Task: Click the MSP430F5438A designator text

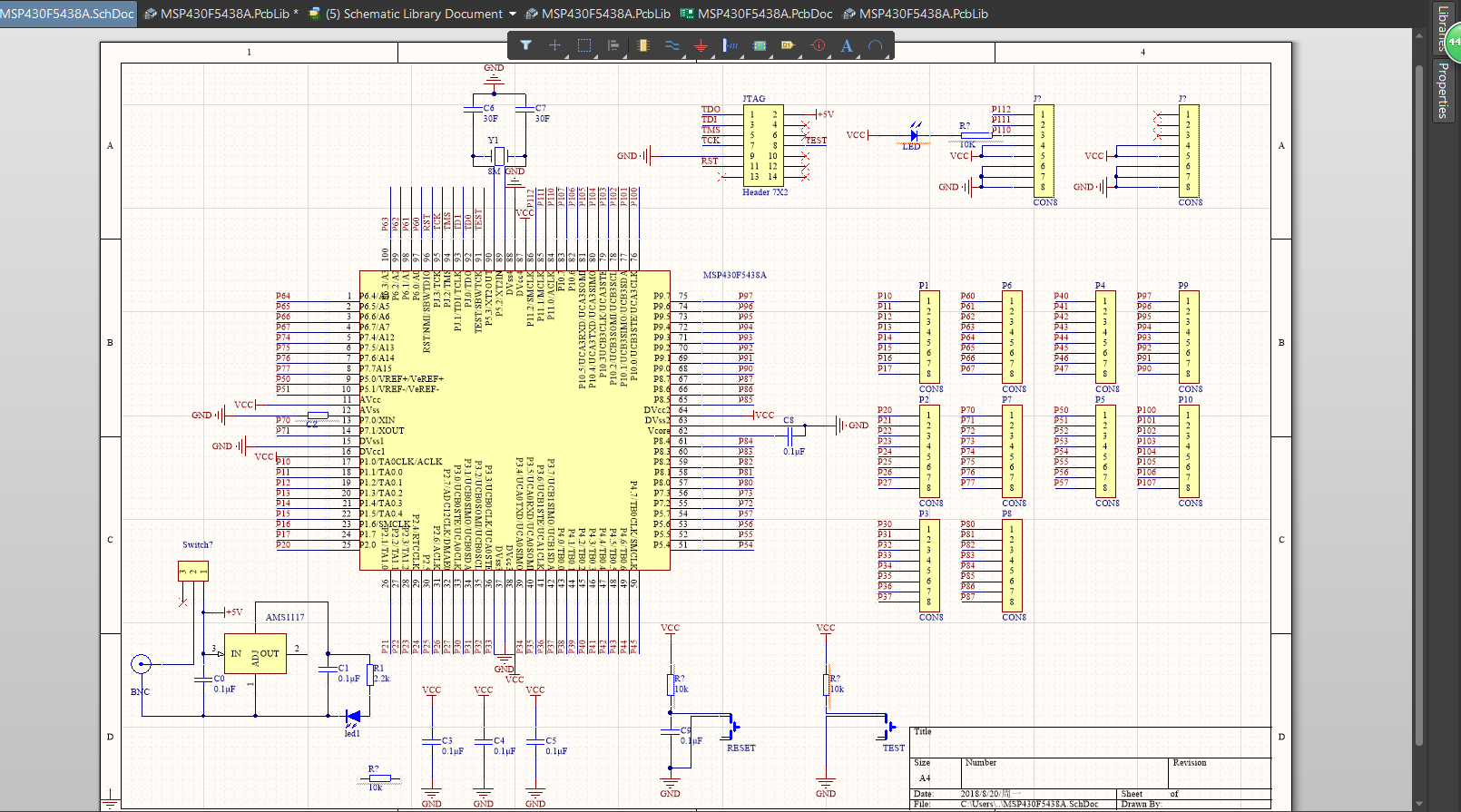Action: (734, 275)
